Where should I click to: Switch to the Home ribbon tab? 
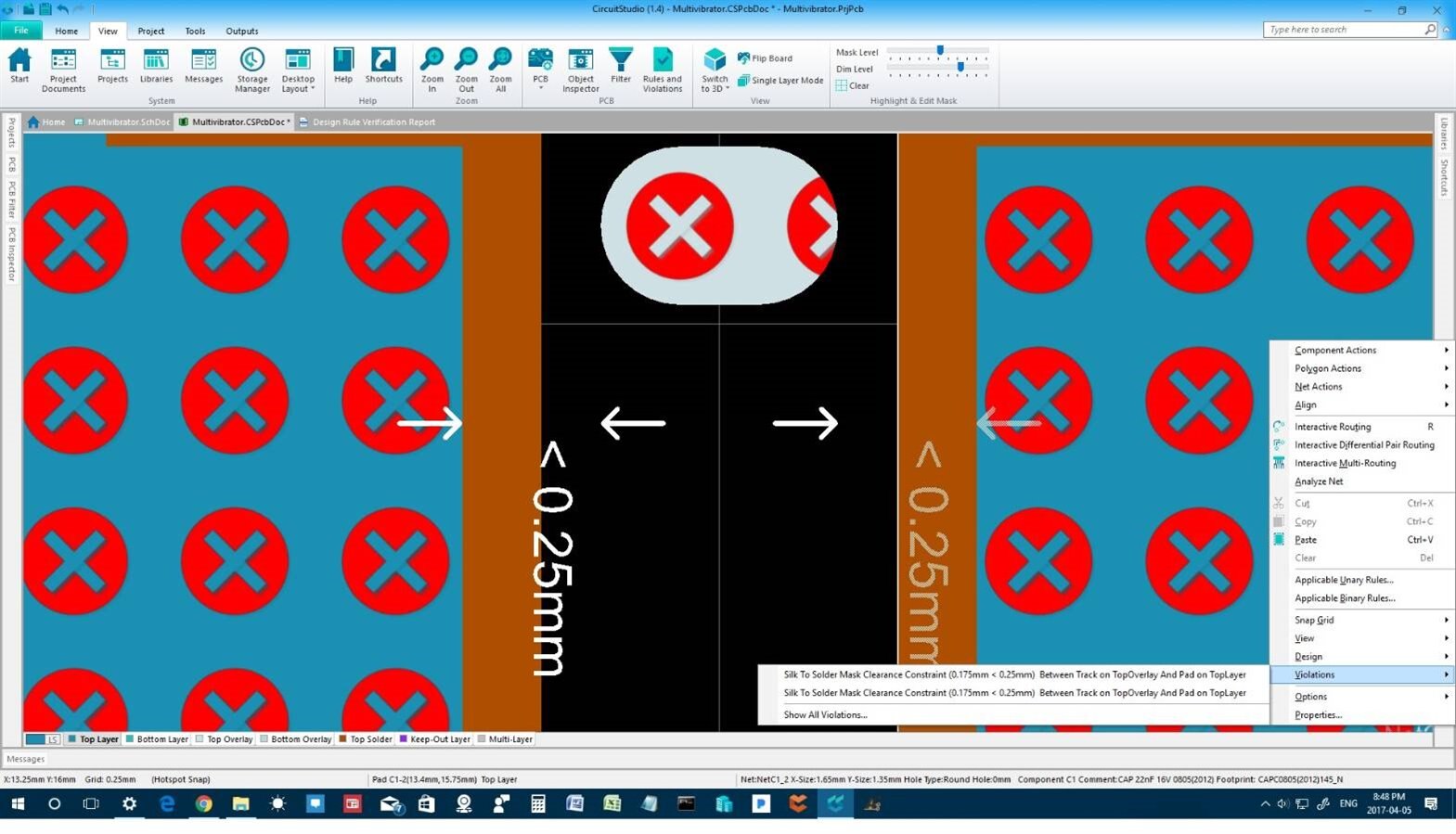tap(66, 31)
